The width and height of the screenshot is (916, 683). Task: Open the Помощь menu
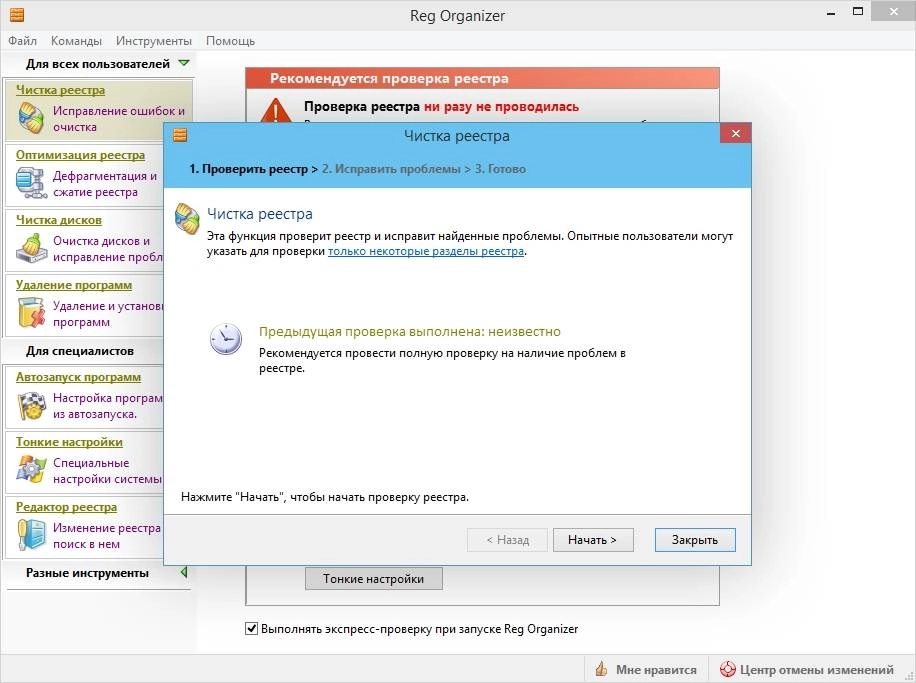click(230, 41)
